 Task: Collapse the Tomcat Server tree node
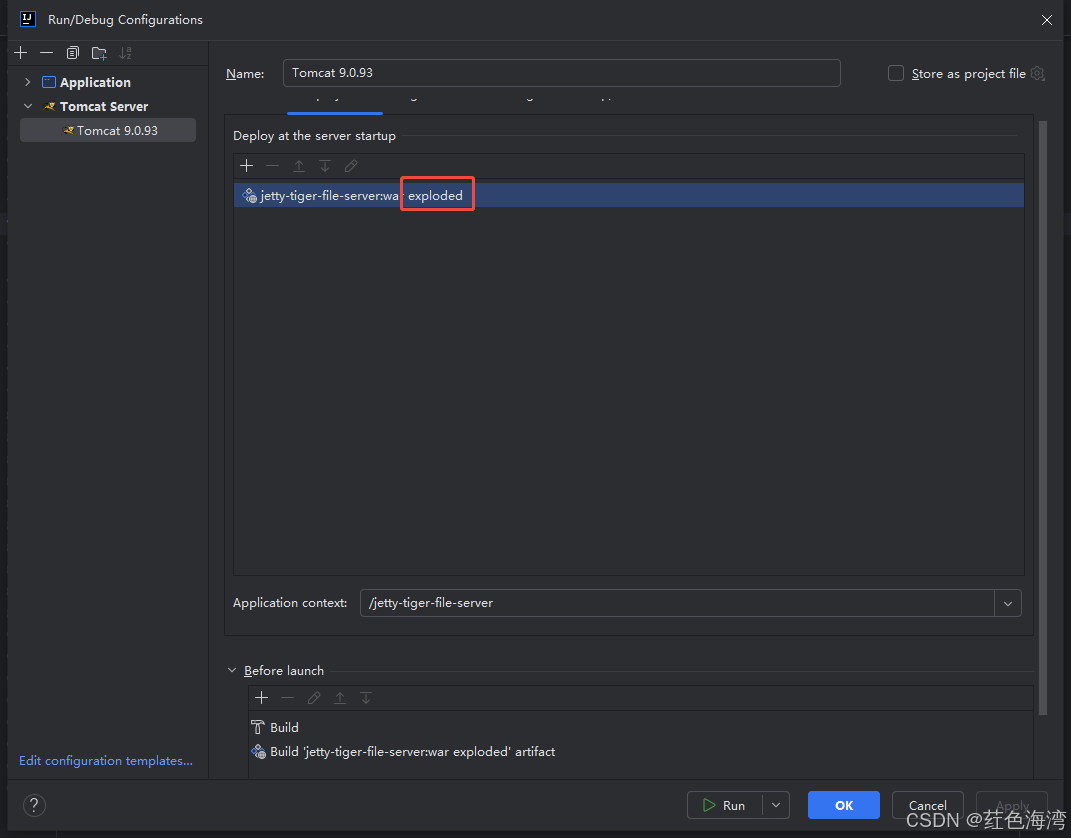pyautogui.click(x=28, y=106)
